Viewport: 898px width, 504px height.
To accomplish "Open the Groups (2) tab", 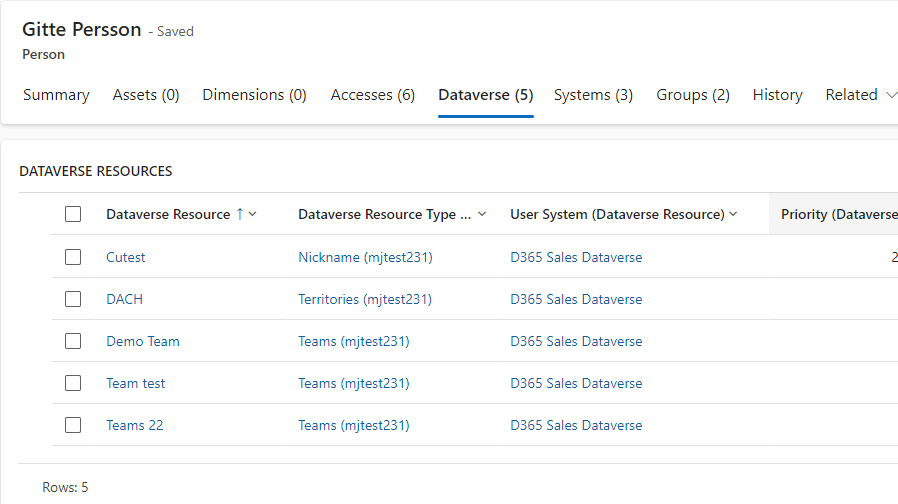I will pos(693,95).
